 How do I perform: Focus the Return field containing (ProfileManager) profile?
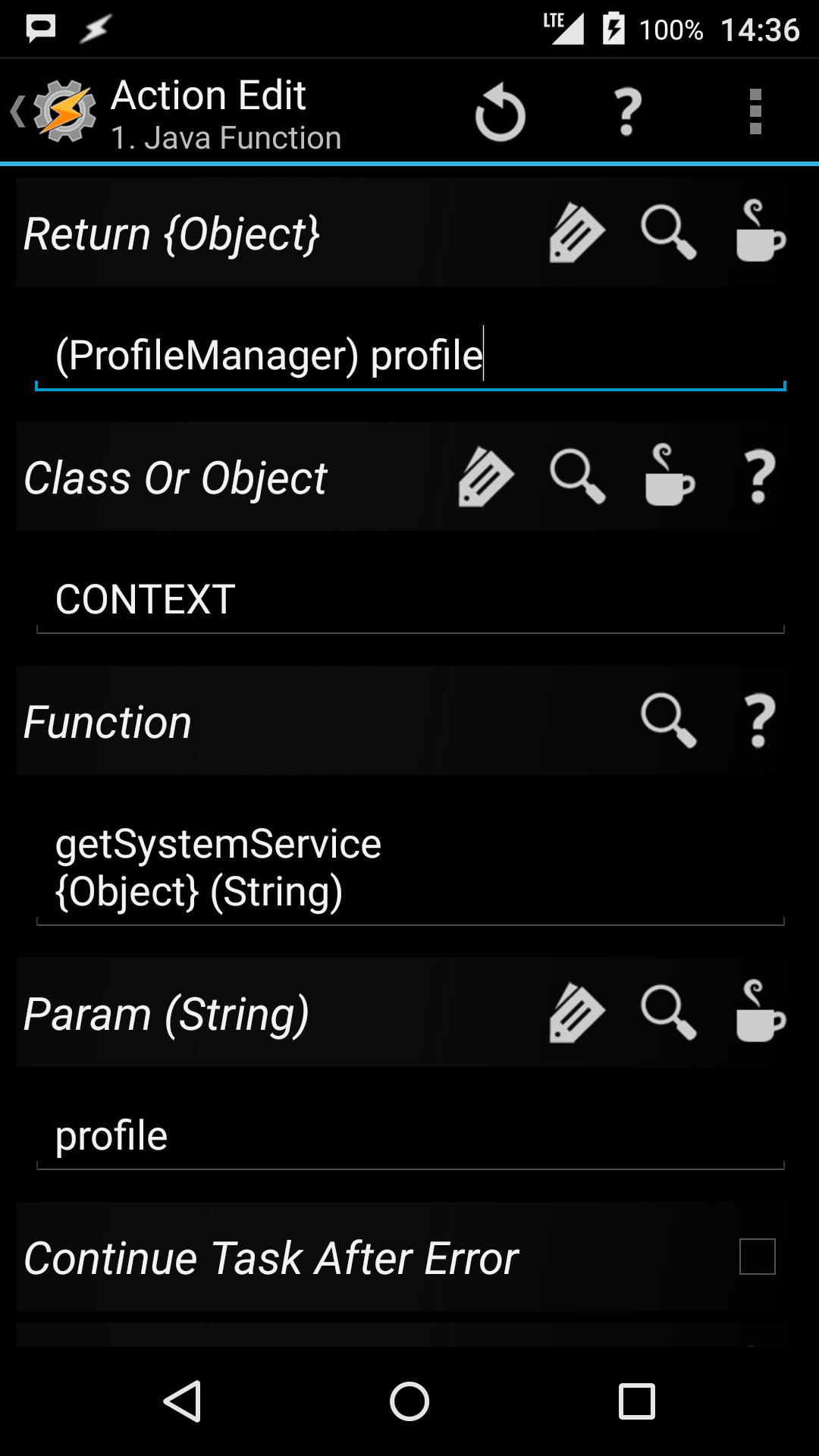tap(409, 356)
